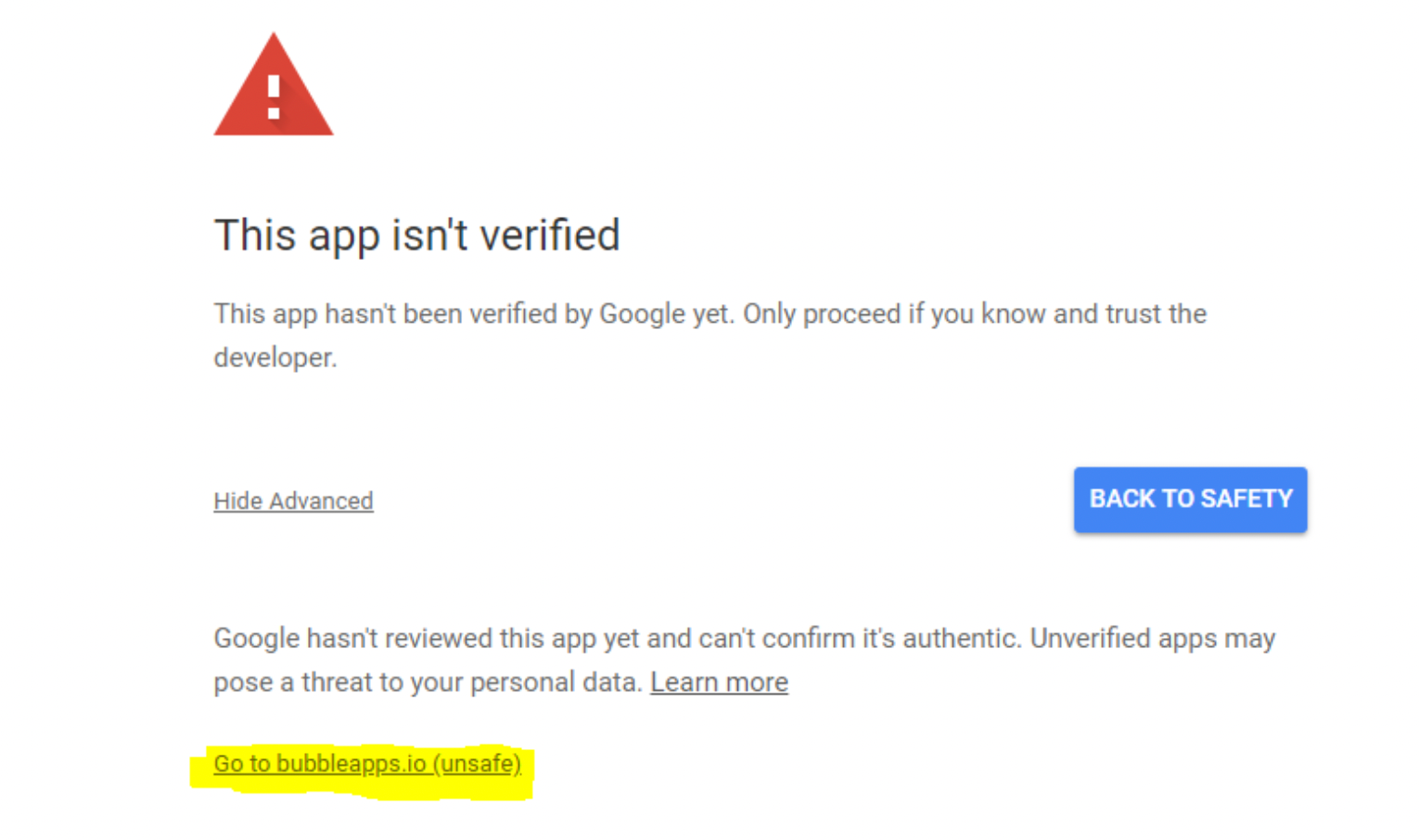Collapse details with Hide Advanced
The height and width of the screenshot is (840, 1419).
click(x=293, y=502)
